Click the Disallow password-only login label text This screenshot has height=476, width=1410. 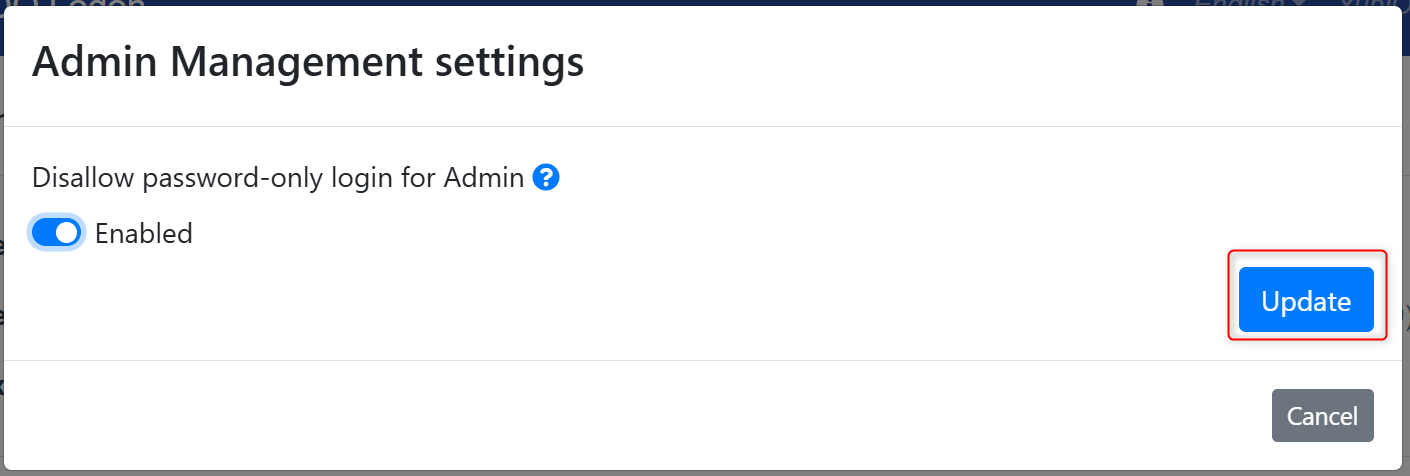click(x=278, y=178)
